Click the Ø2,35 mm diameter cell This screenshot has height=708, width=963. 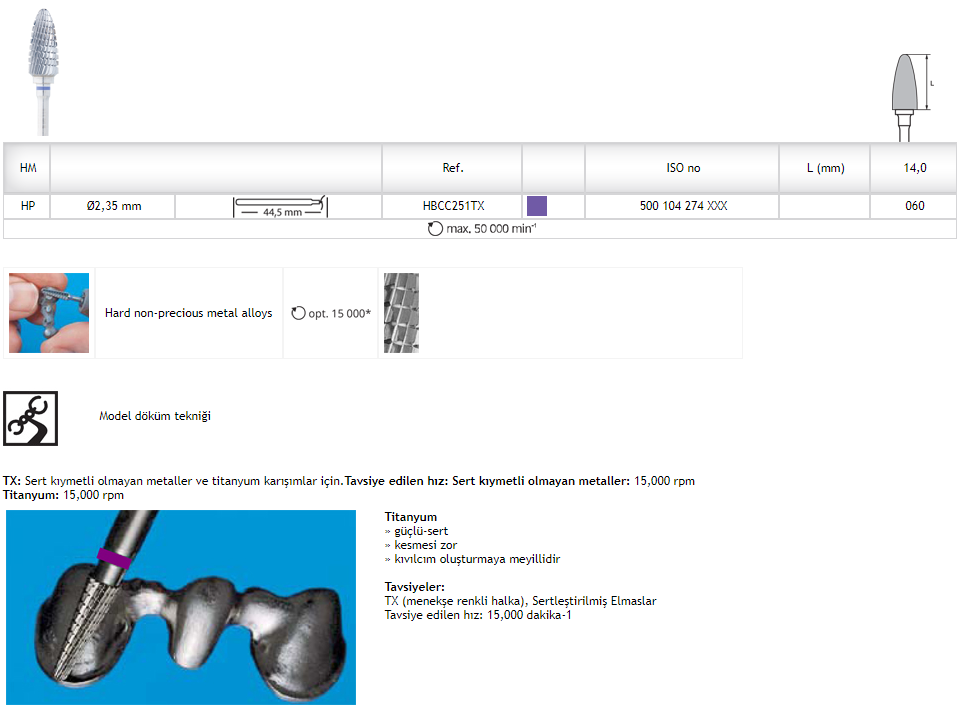coord(114,206)
